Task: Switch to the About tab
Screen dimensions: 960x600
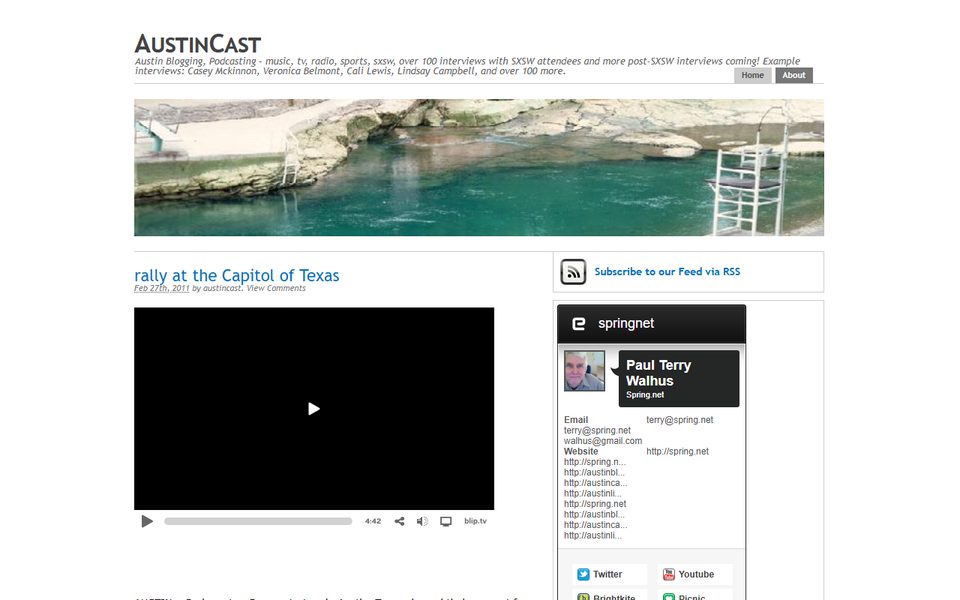Action: point(793,75)
